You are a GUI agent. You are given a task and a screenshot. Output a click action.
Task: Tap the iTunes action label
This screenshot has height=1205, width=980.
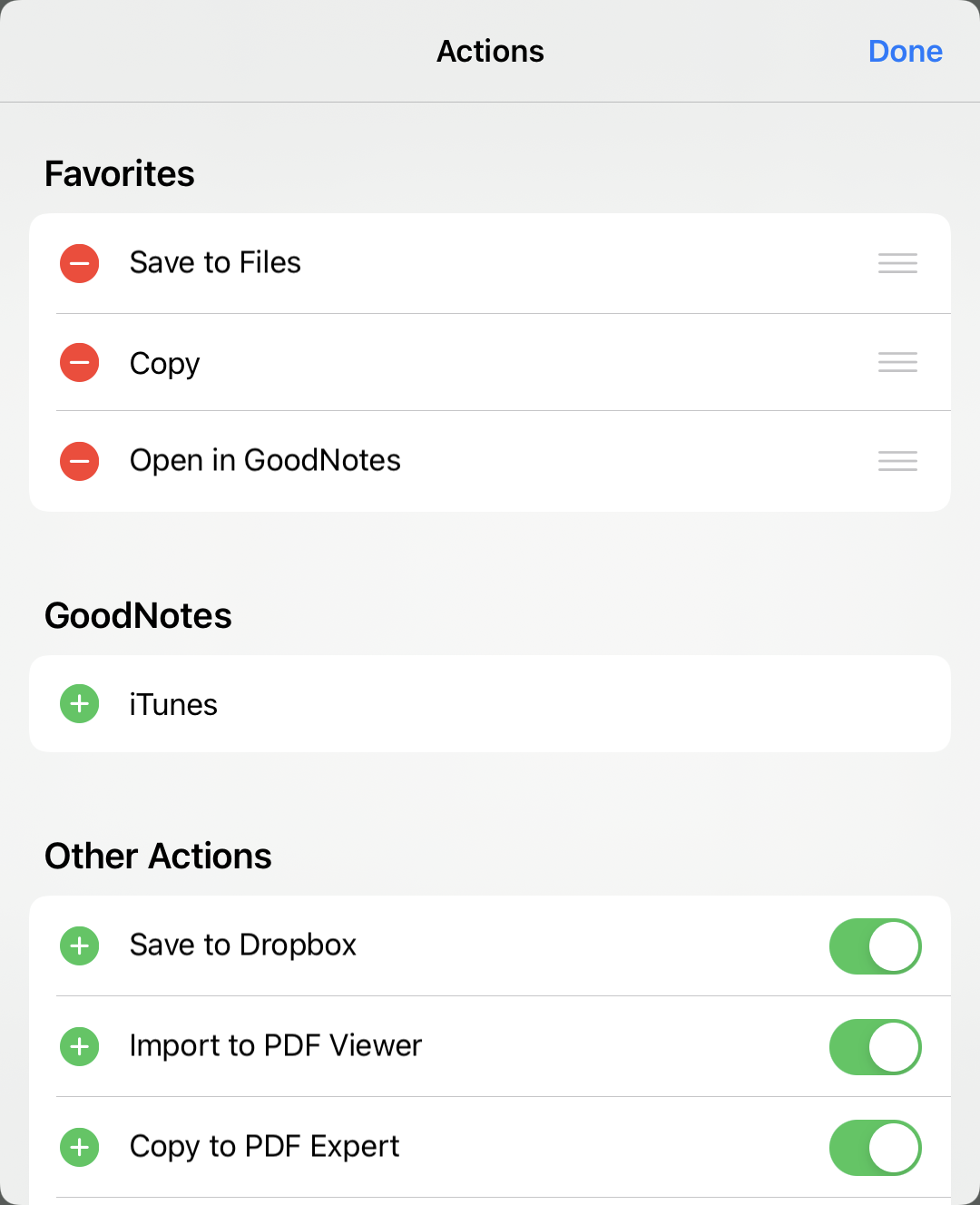coord(173,705)
